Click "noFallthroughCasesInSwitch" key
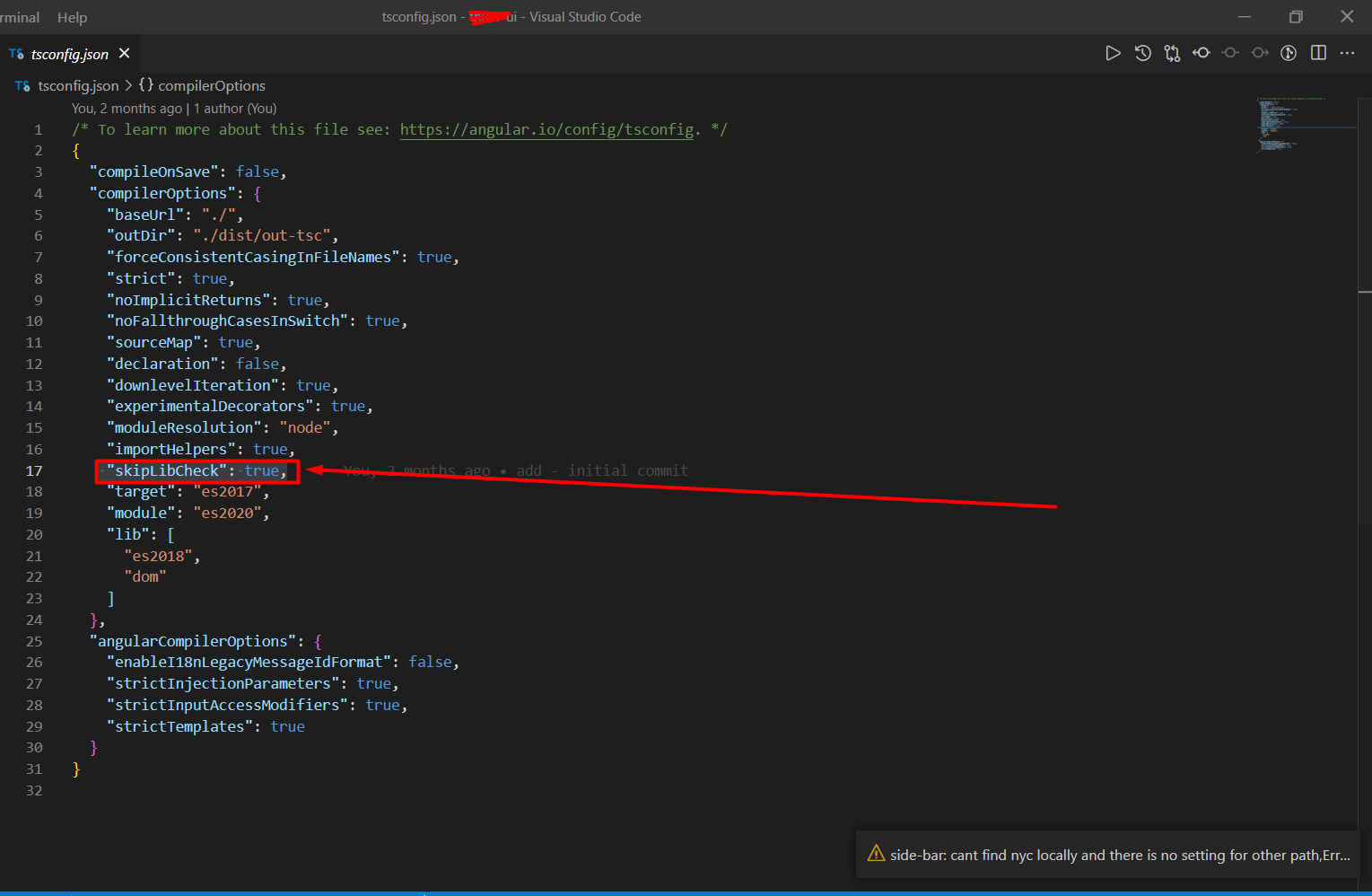This screenshot has width=1372, height=896. point(227,321)
